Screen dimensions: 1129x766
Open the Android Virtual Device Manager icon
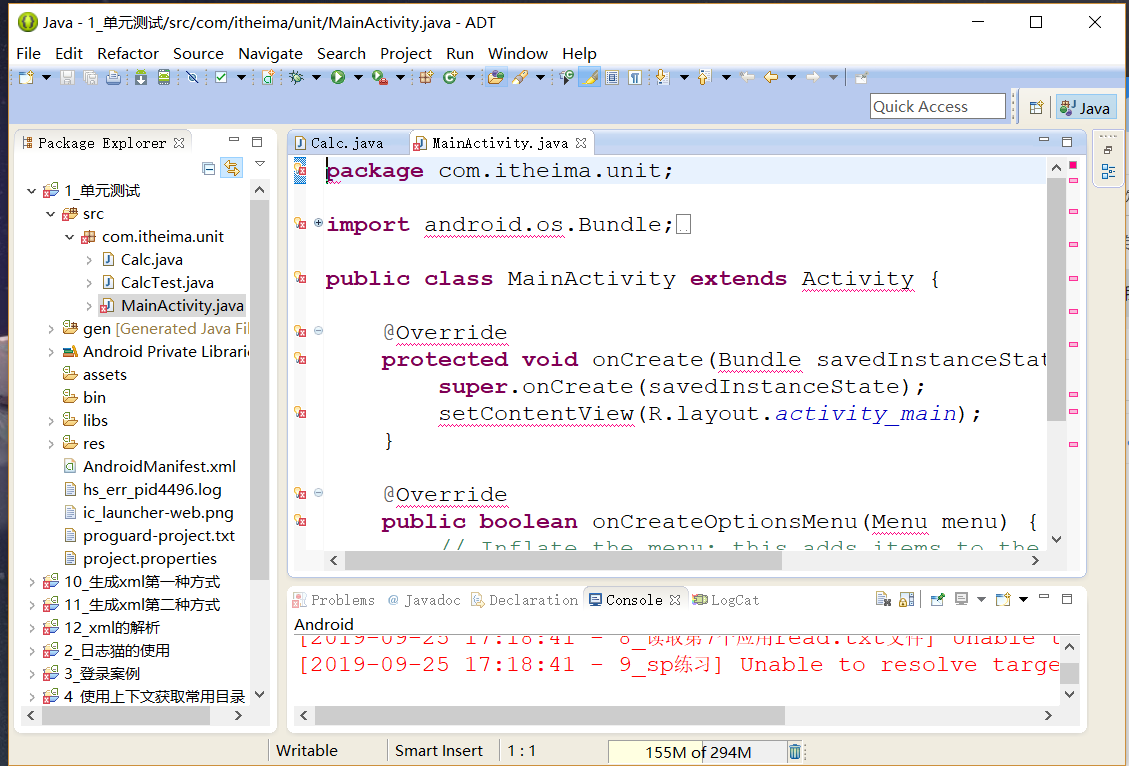pos(164,77)
